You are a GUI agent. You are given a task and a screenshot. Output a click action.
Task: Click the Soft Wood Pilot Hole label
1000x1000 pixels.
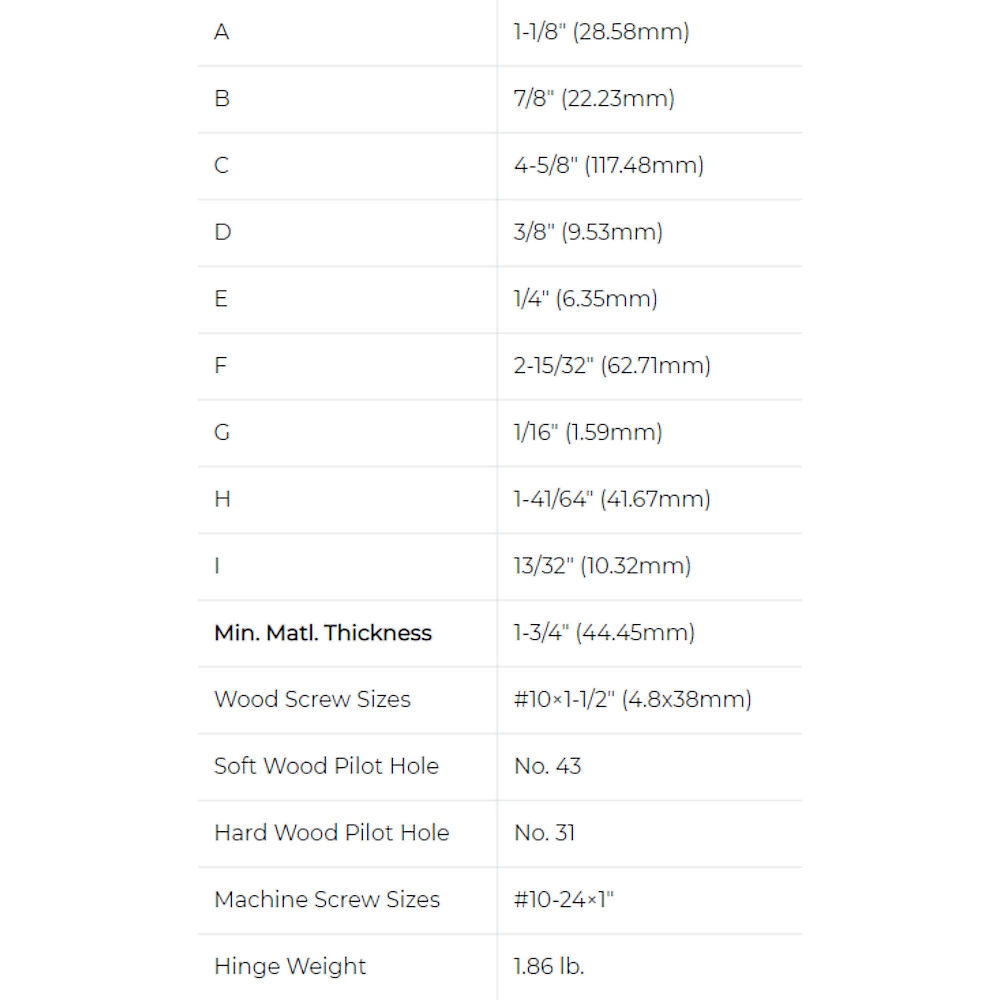(326, 766)
